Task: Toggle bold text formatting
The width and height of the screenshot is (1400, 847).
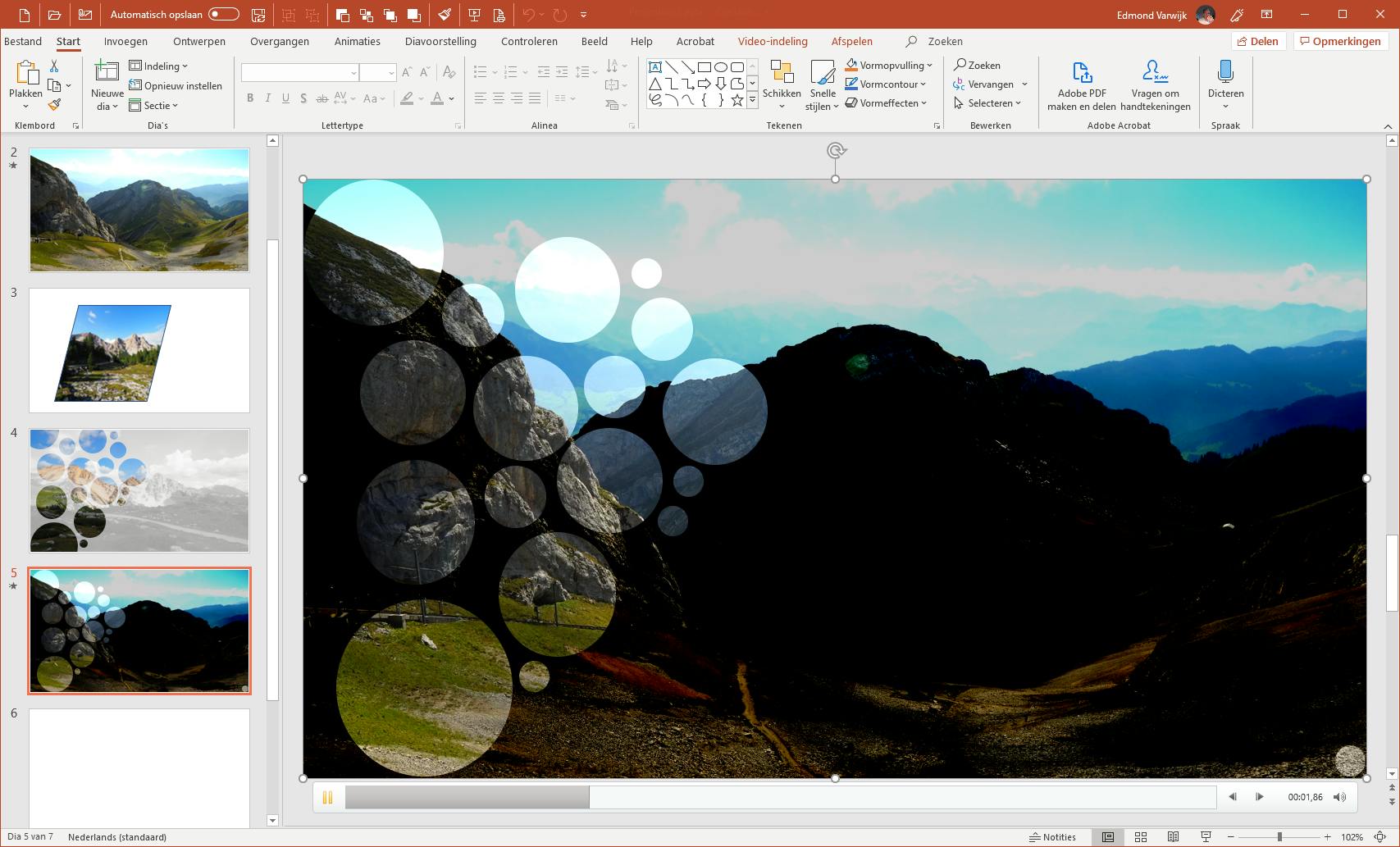Action: (250, 98)
